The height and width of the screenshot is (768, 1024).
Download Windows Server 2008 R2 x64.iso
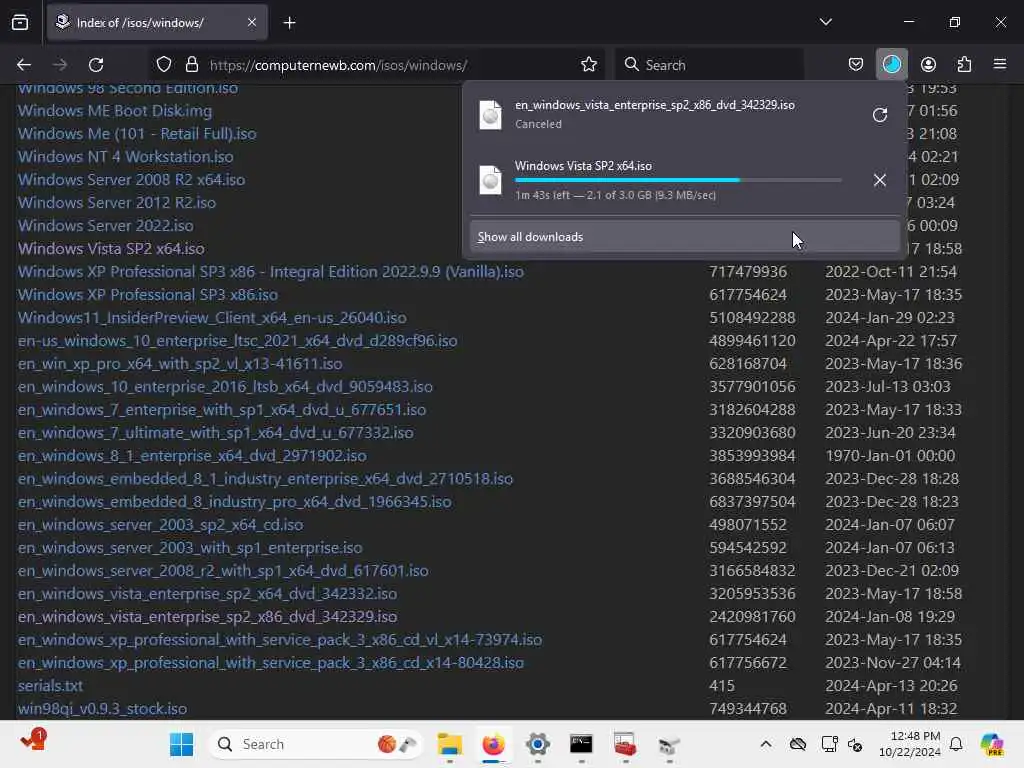[x=131, y=180]
